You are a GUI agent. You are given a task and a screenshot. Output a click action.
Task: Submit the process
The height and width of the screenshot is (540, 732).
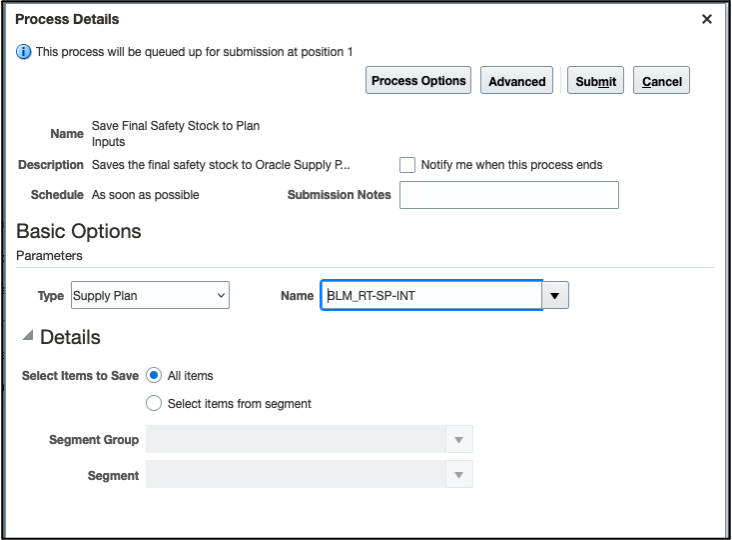click(596, 82)
